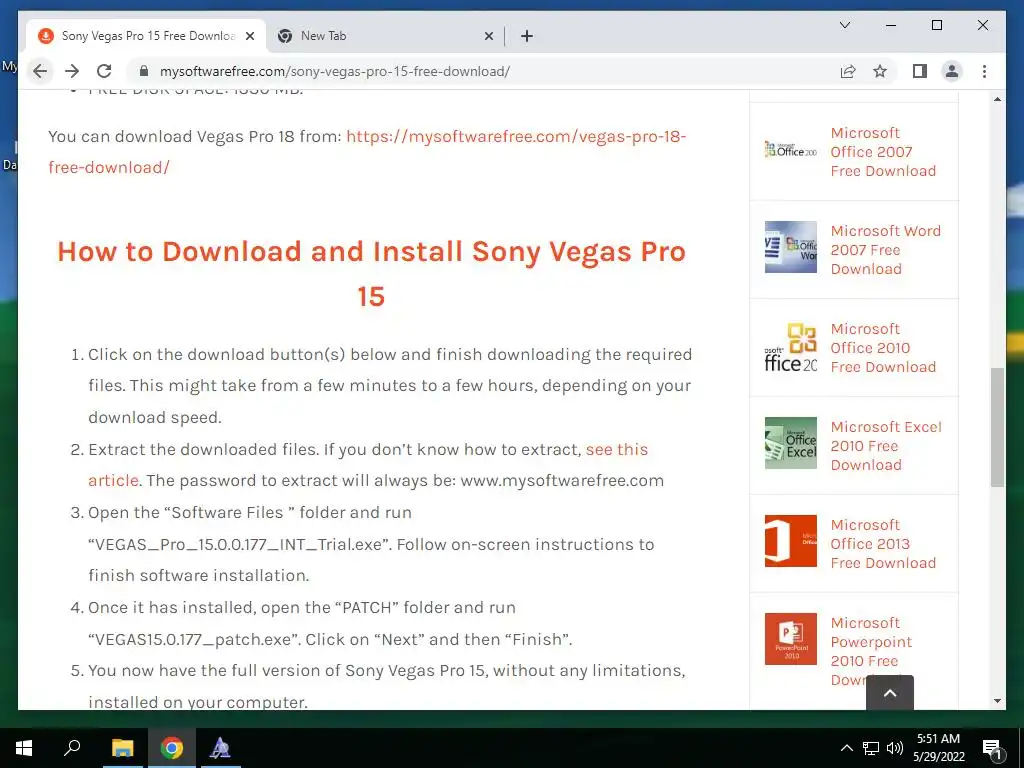Click the address bar URL

[x=335, y=71]
